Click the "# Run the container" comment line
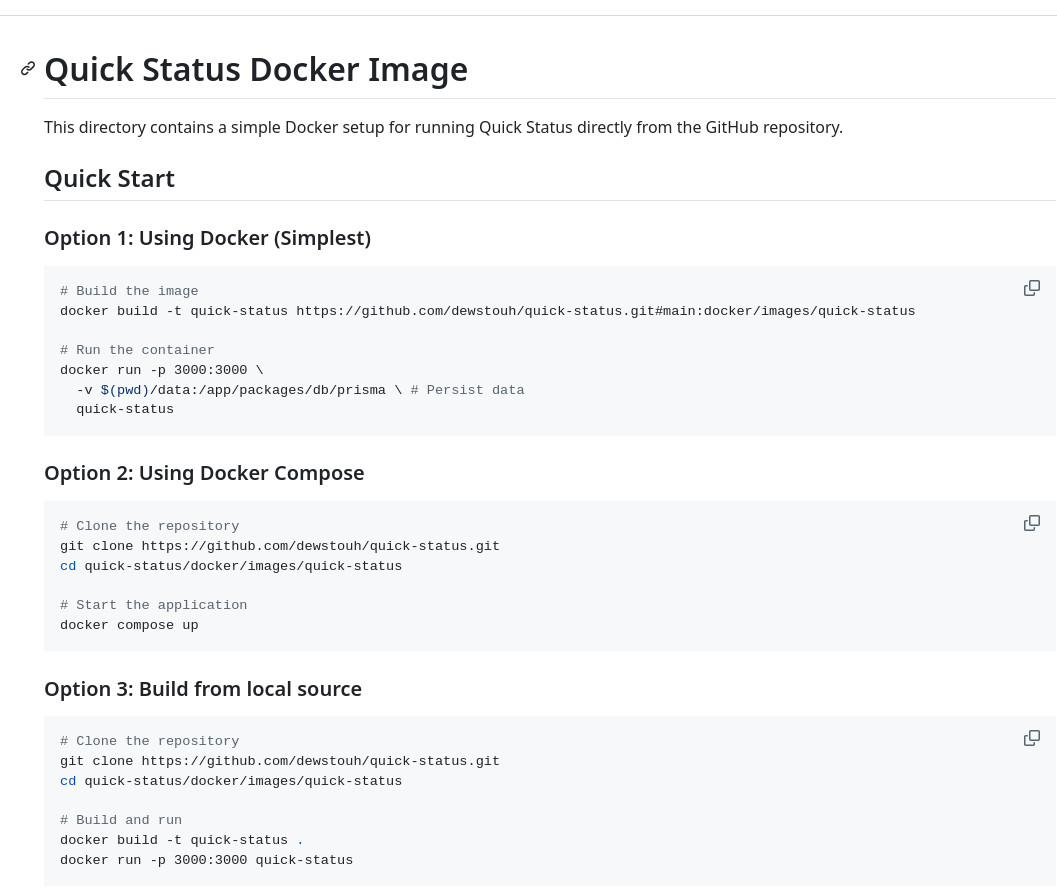 (x=137, y=350)
